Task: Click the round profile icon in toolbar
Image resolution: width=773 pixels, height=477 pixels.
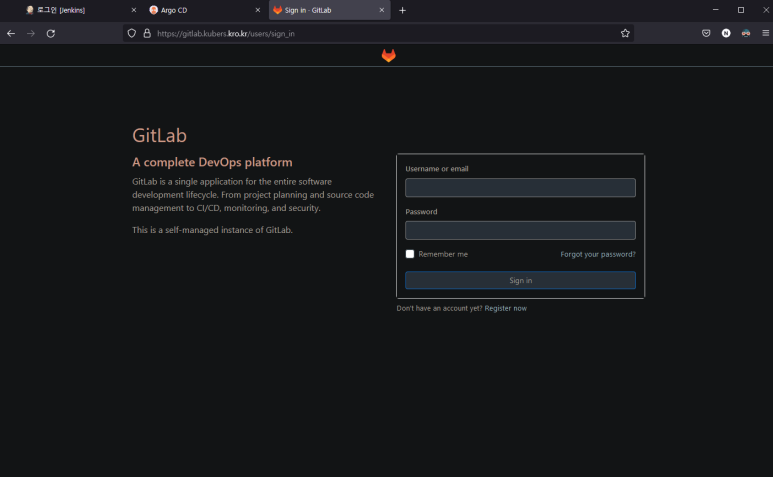Action: pyautogui.click(x=726, y=33)
